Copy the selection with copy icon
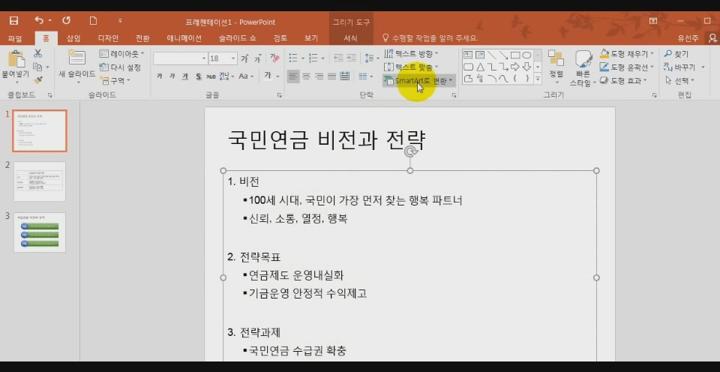 [x=38, y=67]
